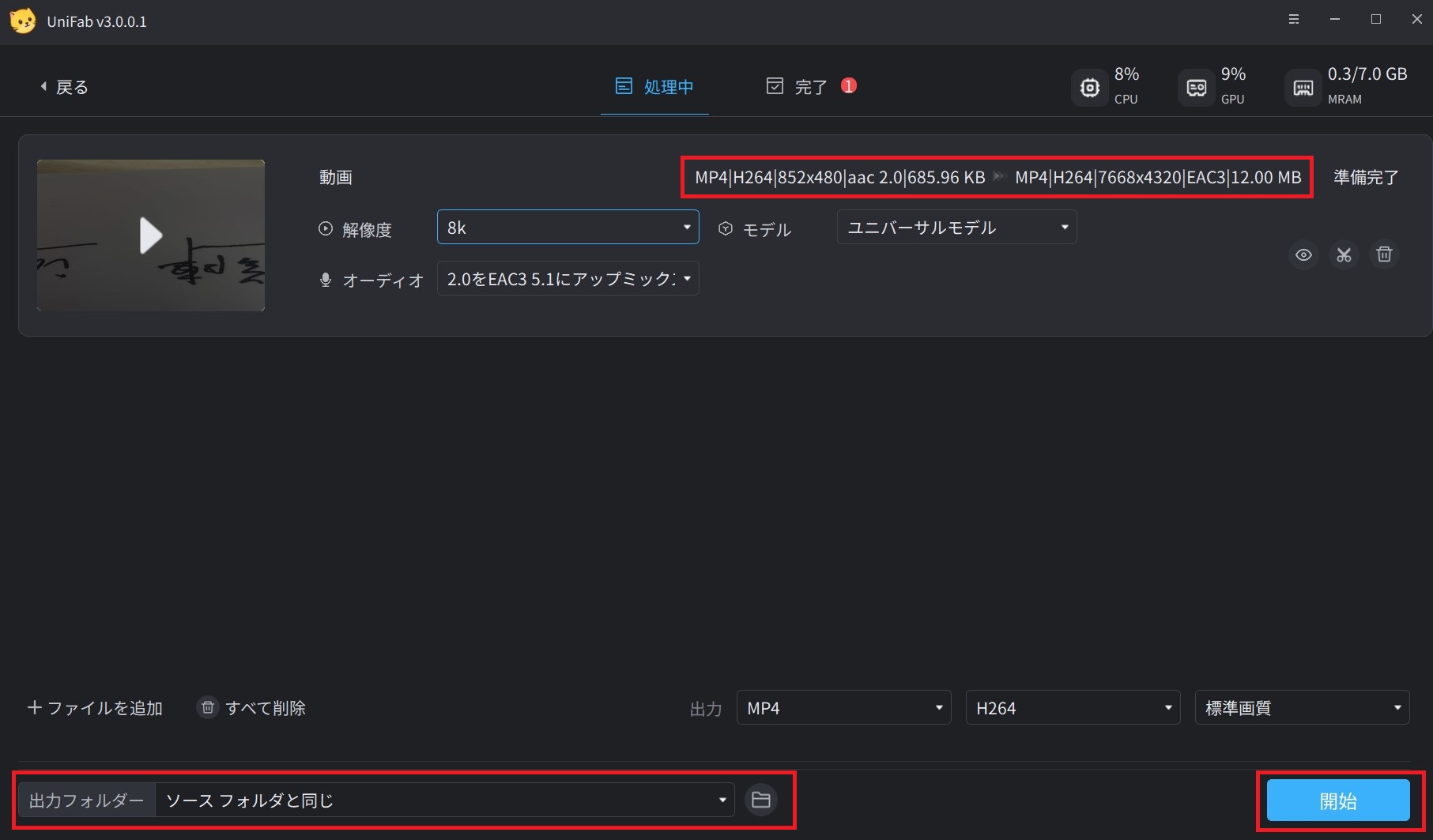Click the output info 7668x4320 EAC3 text

tap(1158, 178)
